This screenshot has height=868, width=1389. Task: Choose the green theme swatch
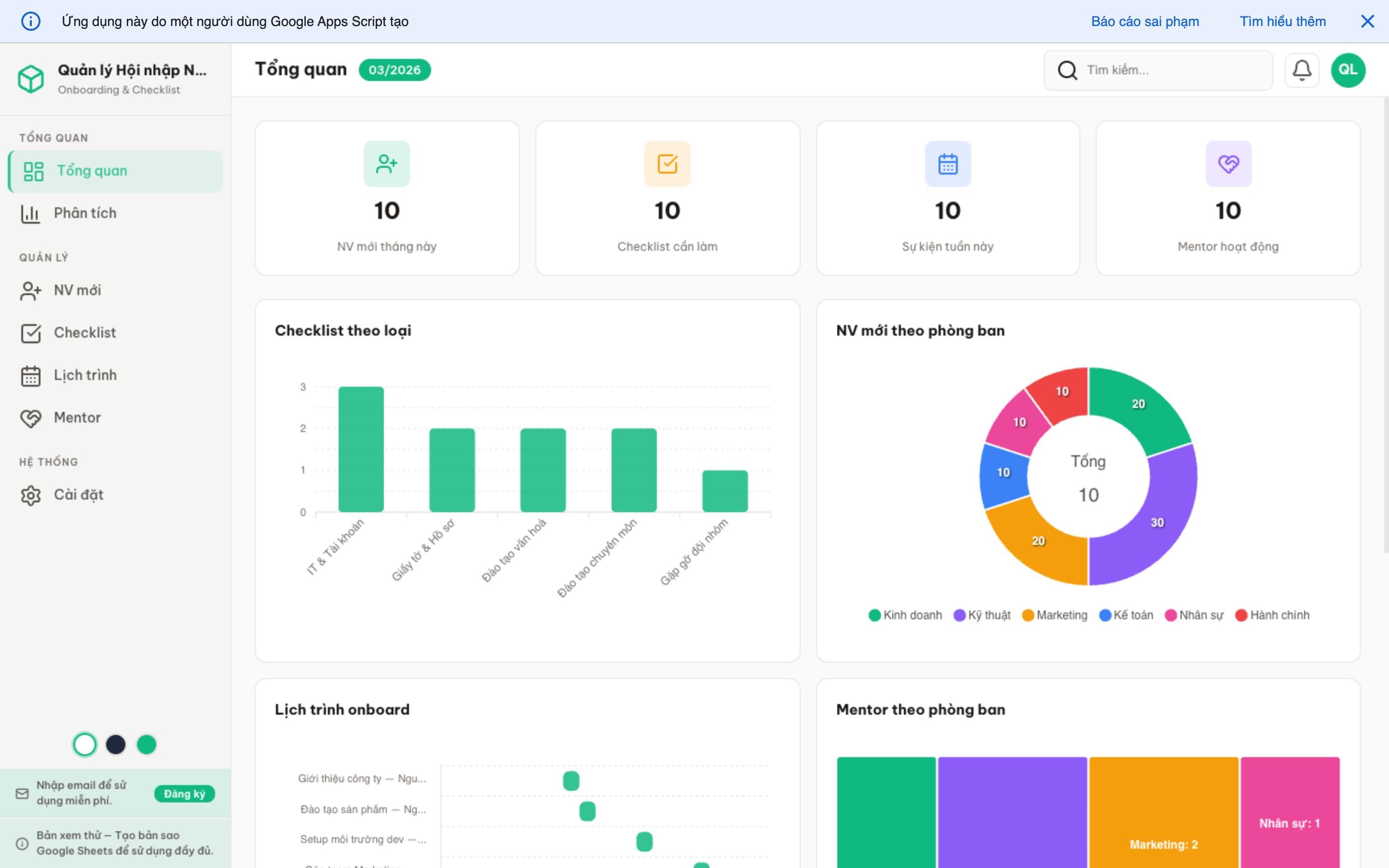pos(146,745)
